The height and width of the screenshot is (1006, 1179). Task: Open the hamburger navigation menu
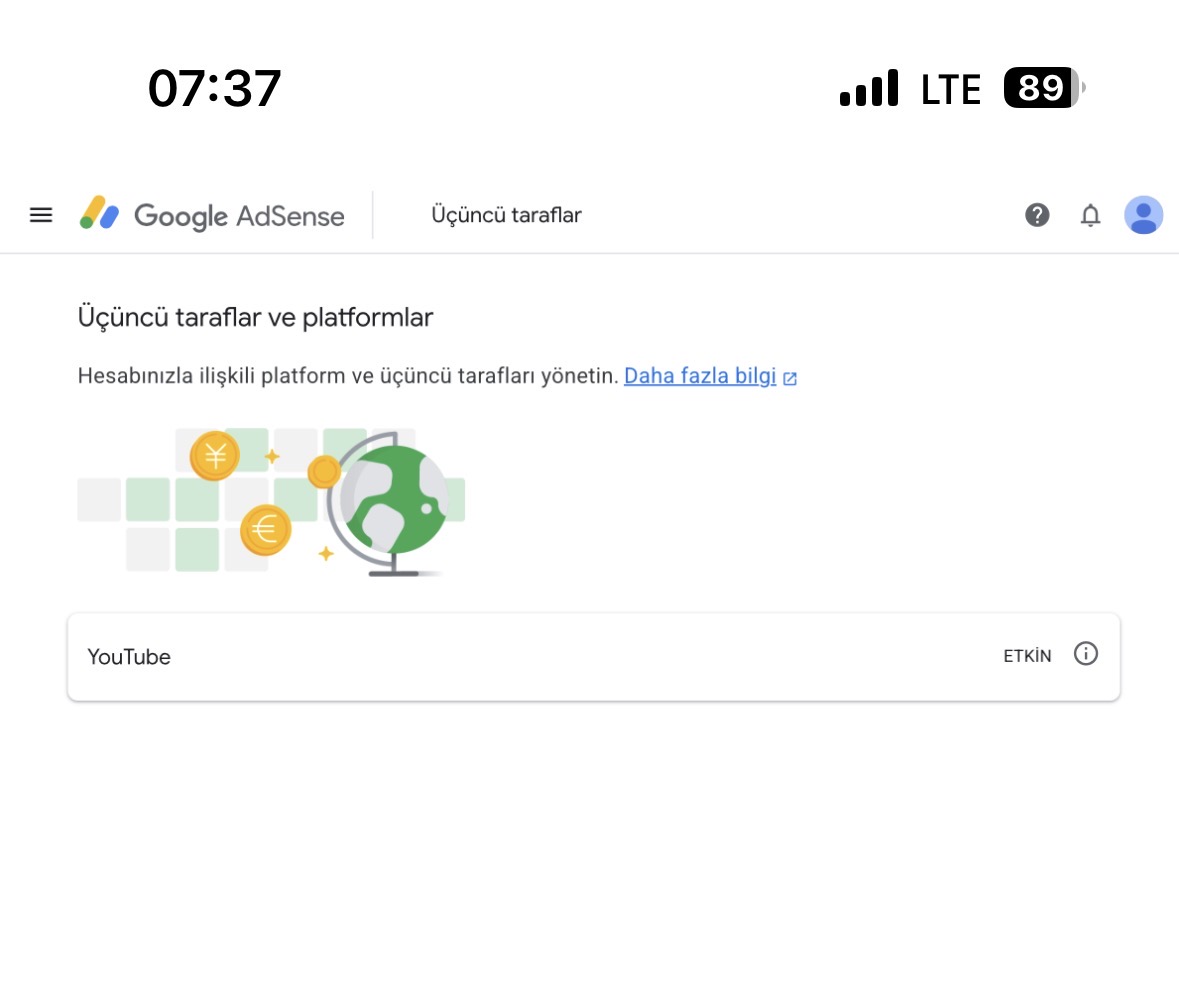coord(41,215)
